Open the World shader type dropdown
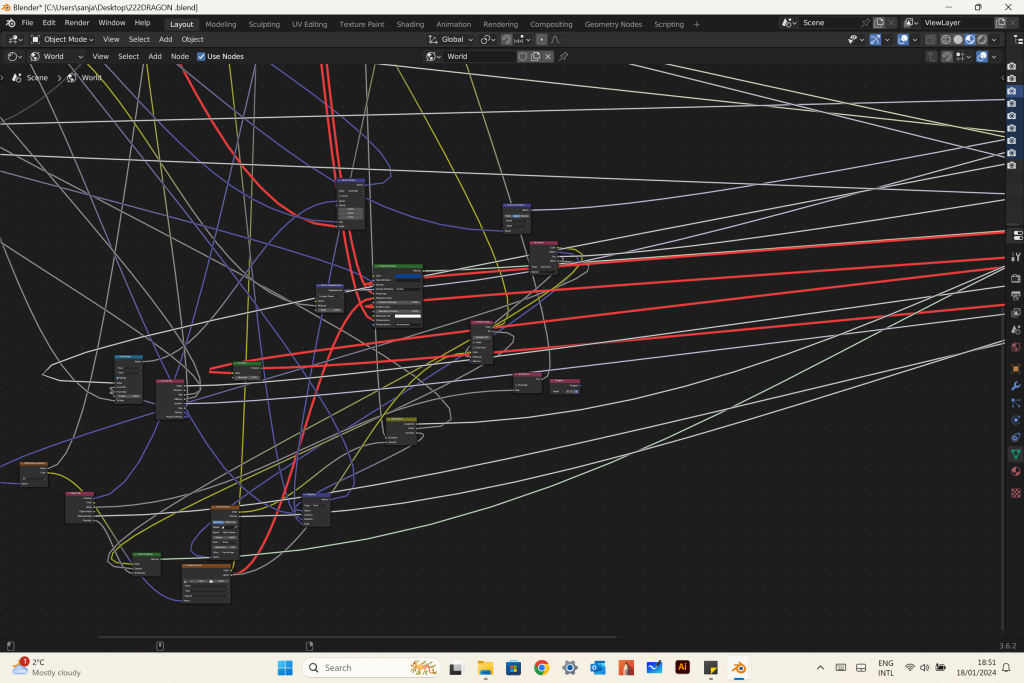This screenshot has width=1024, height=683. (x=57, y=56)
